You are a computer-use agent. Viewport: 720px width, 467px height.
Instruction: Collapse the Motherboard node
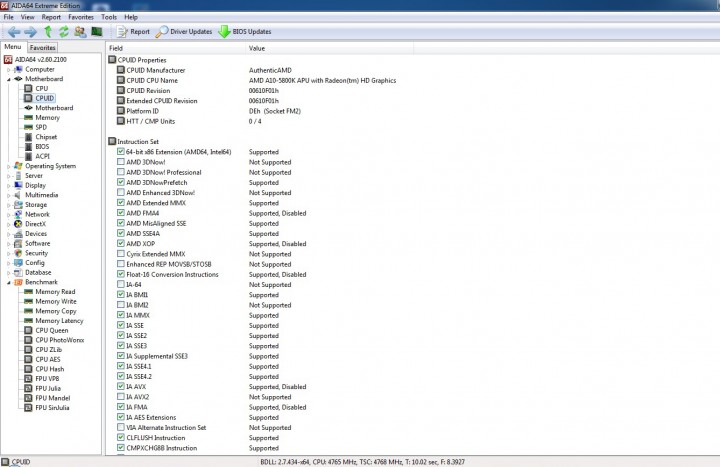tap(8, 79)
